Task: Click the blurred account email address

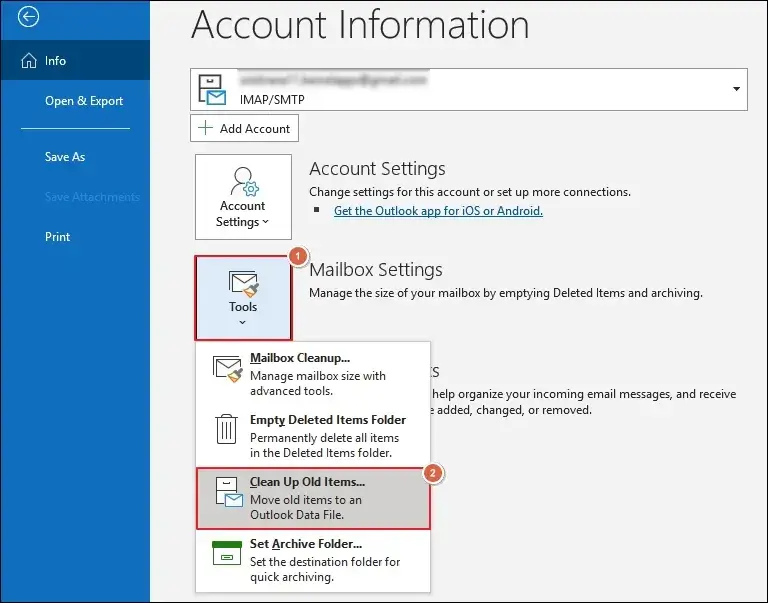Action: 334,79
